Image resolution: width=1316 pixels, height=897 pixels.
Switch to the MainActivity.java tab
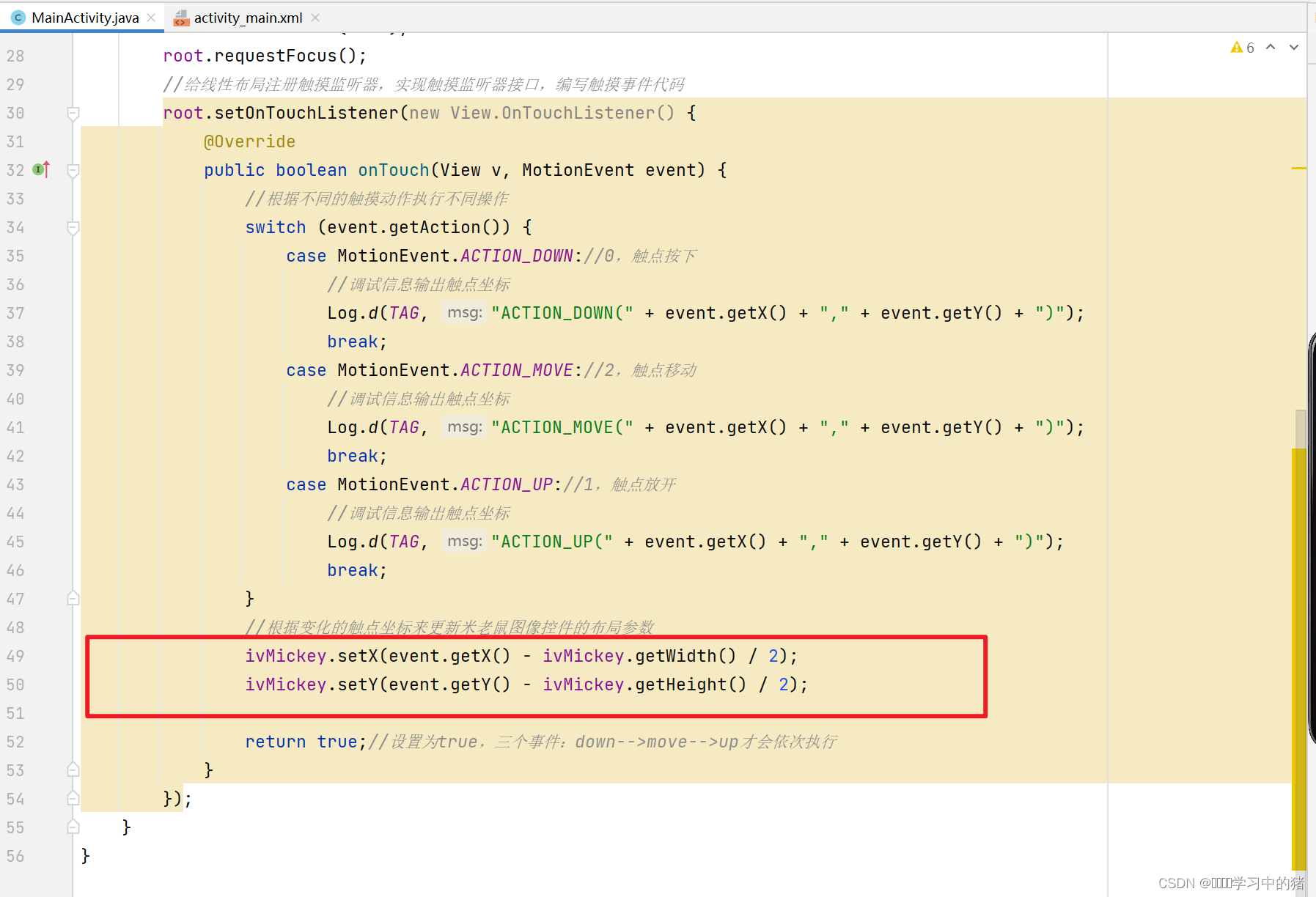click(x=85, y=18)
